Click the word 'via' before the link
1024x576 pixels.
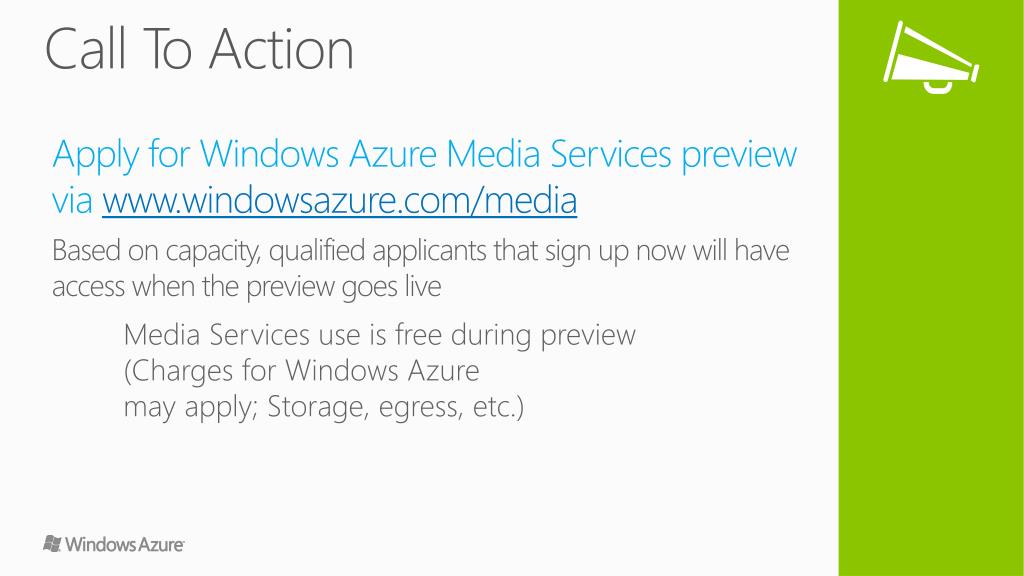point(72,200)
